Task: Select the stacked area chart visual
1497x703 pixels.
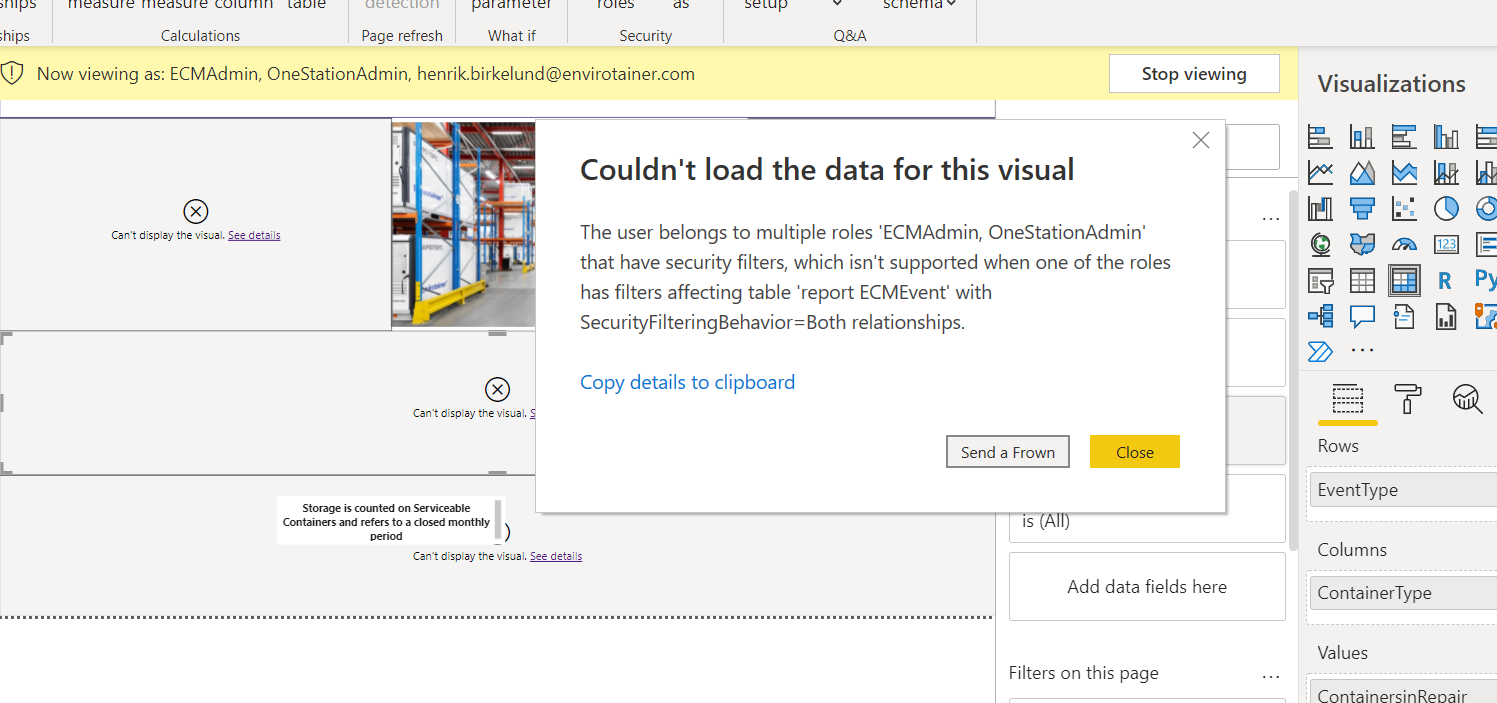Action: [x=1404, y=173]
